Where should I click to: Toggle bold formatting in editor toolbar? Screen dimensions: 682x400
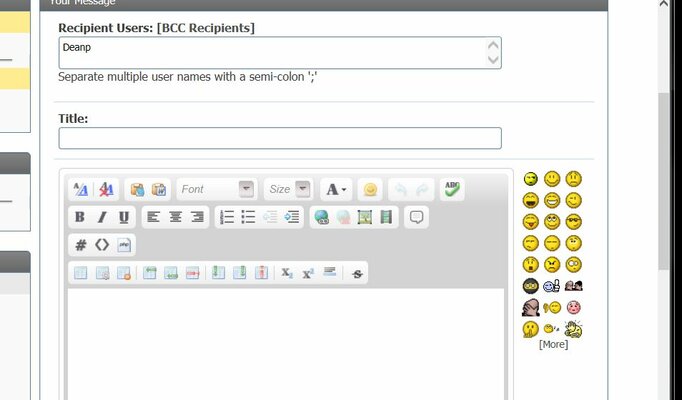(80, 217)
